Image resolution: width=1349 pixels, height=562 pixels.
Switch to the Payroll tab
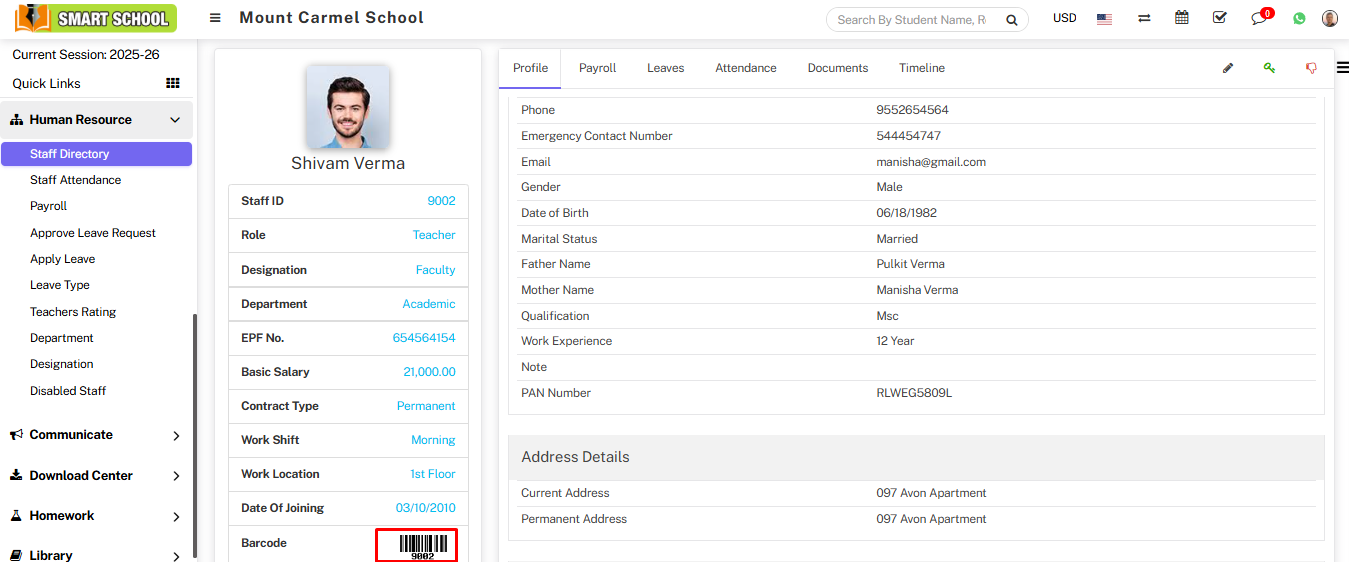(597, 68)
